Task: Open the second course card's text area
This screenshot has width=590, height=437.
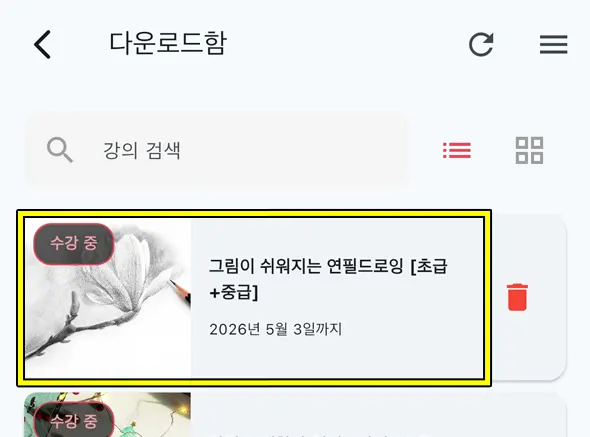Action: pyautogui.click(x=378, y=415)
